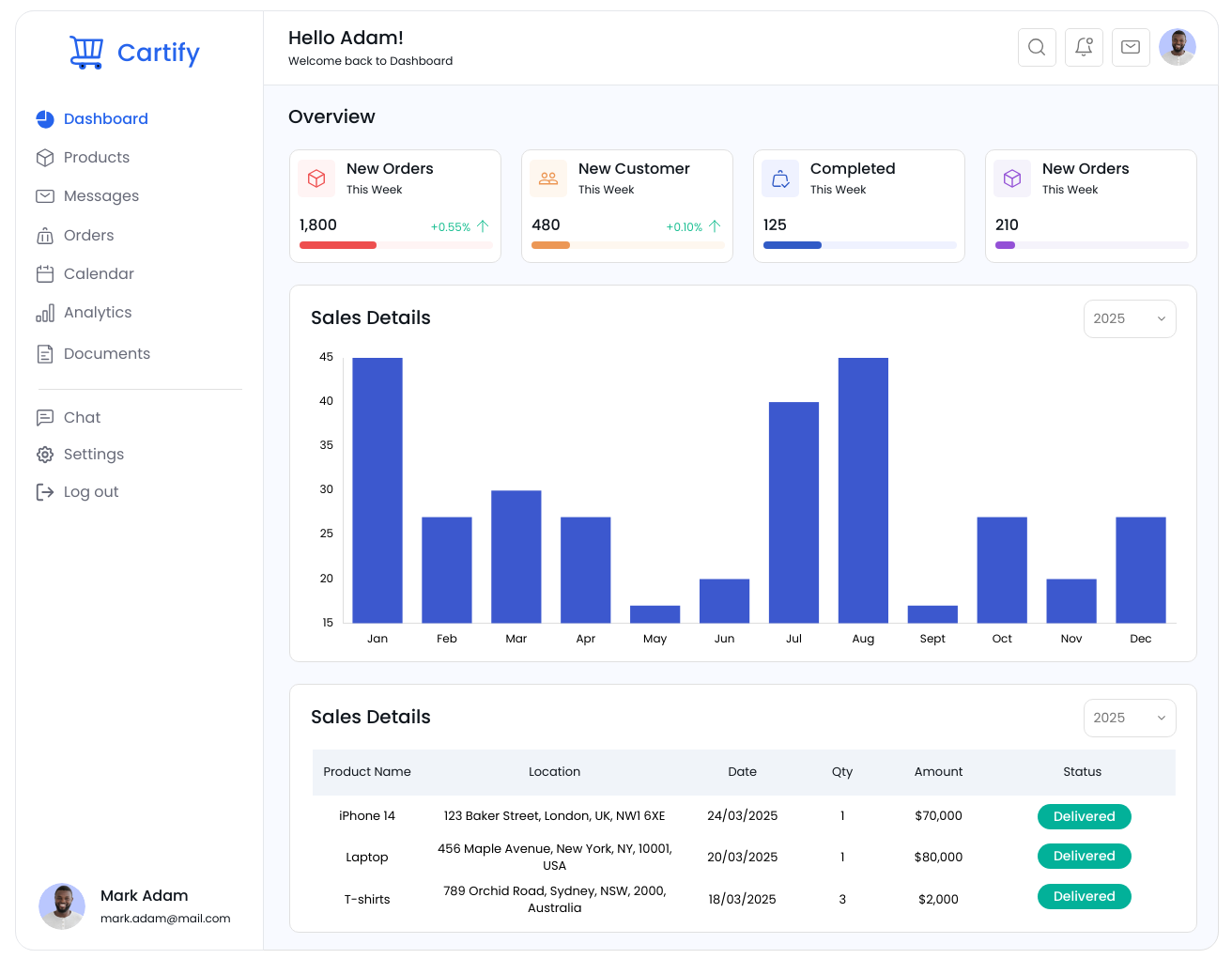Click the 123 Baker Street location cell

555,816
